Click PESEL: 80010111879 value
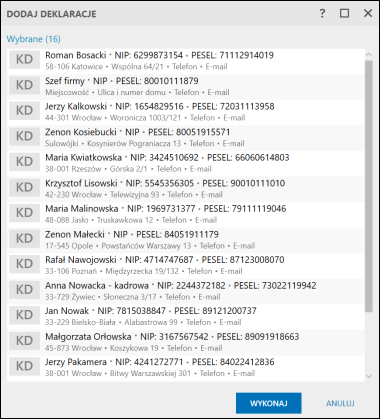The height and width of the screenshot is (419, 380). tap(157, 81)
